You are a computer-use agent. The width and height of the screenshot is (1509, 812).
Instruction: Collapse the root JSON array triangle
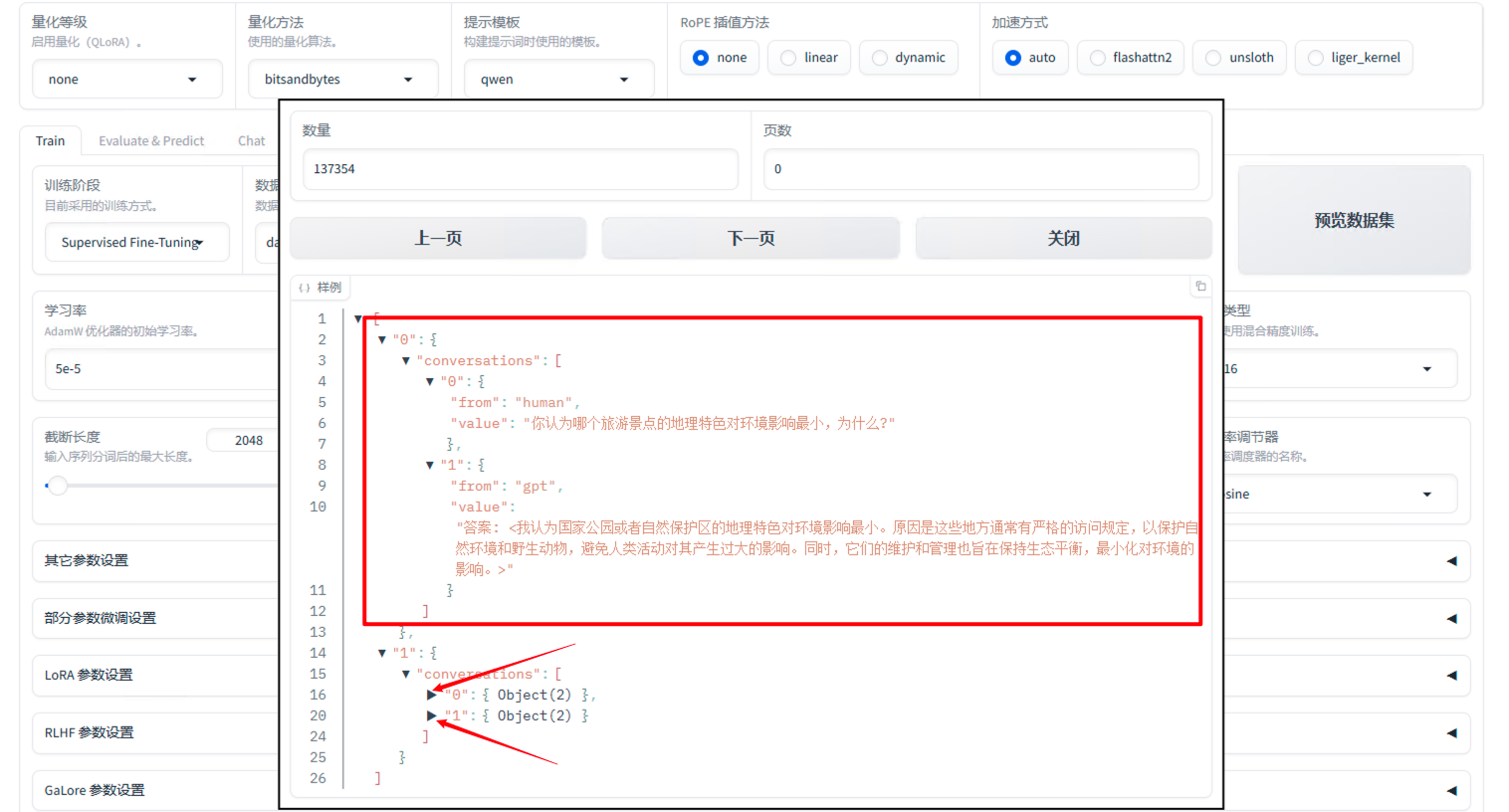358,318
